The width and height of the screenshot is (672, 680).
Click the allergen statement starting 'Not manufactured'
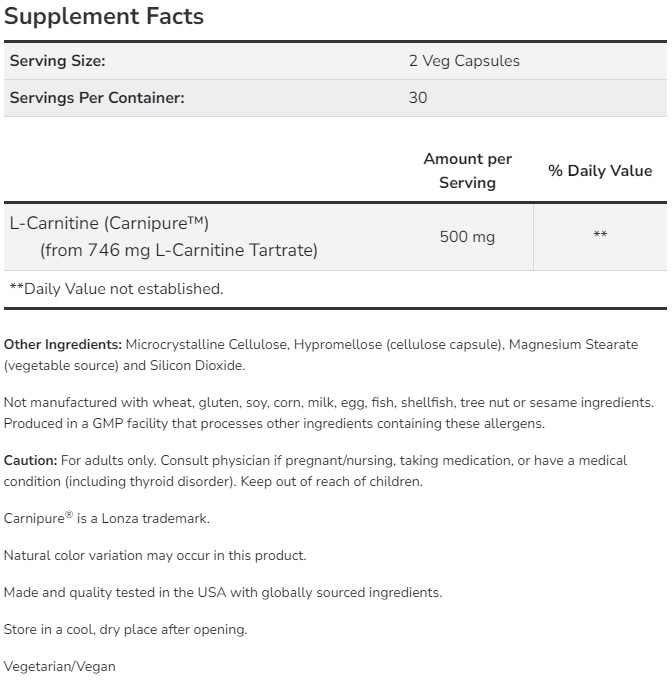click(328, 403)
